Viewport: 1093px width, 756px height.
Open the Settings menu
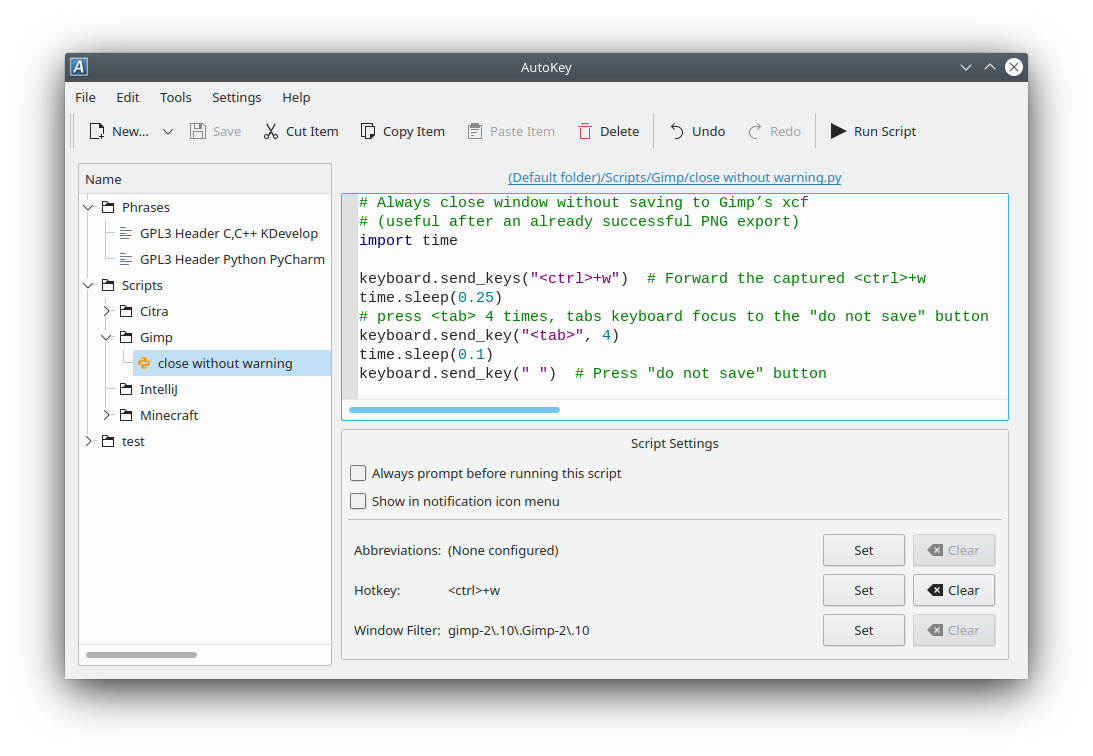click(236, 97)
